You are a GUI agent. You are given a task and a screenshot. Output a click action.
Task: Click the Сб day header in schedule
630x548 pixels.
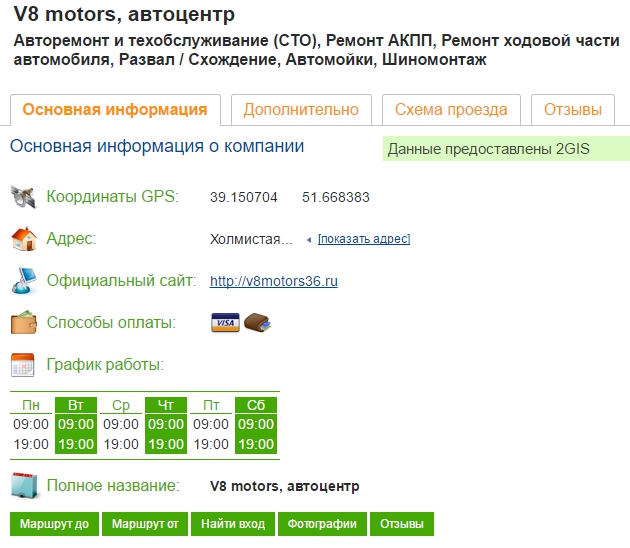point(256,405)
